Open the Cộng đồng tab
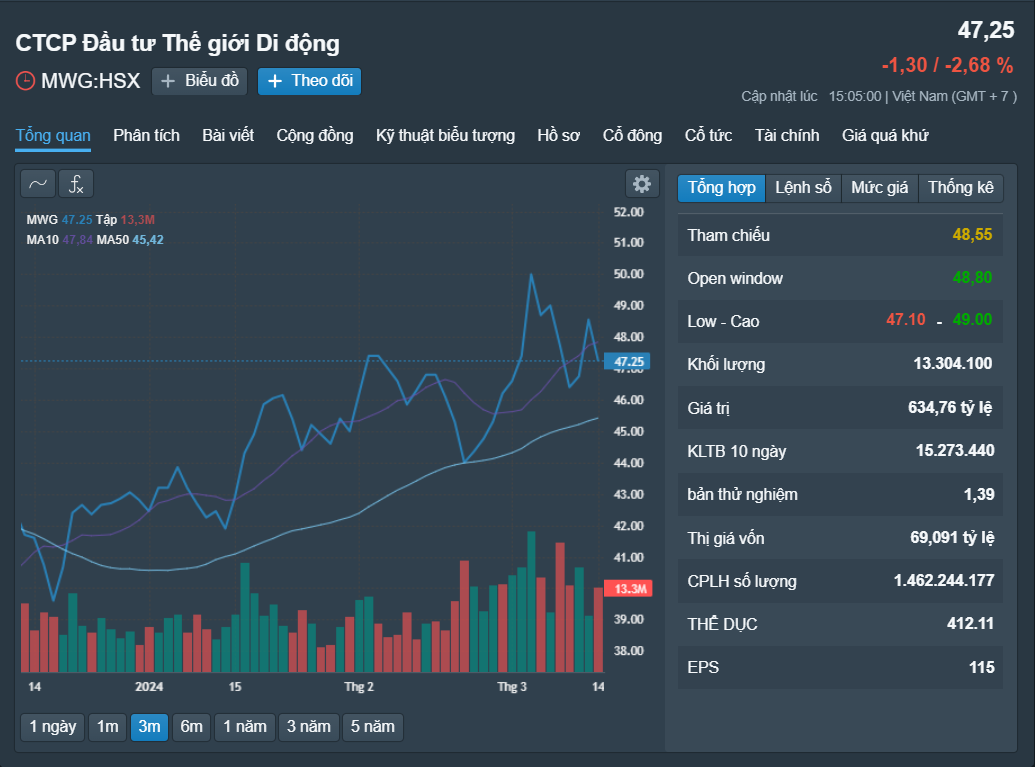Screen dimensions: 1035x767 point(315,135)
